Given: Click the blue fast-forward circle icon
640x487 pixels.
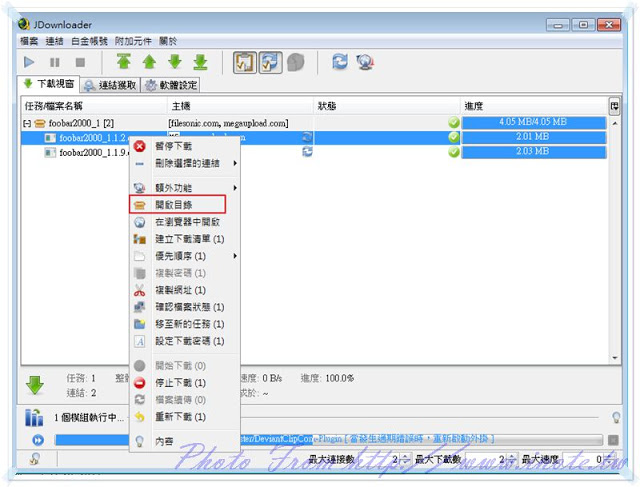Looking at the screenshot, I should point(38,440).
